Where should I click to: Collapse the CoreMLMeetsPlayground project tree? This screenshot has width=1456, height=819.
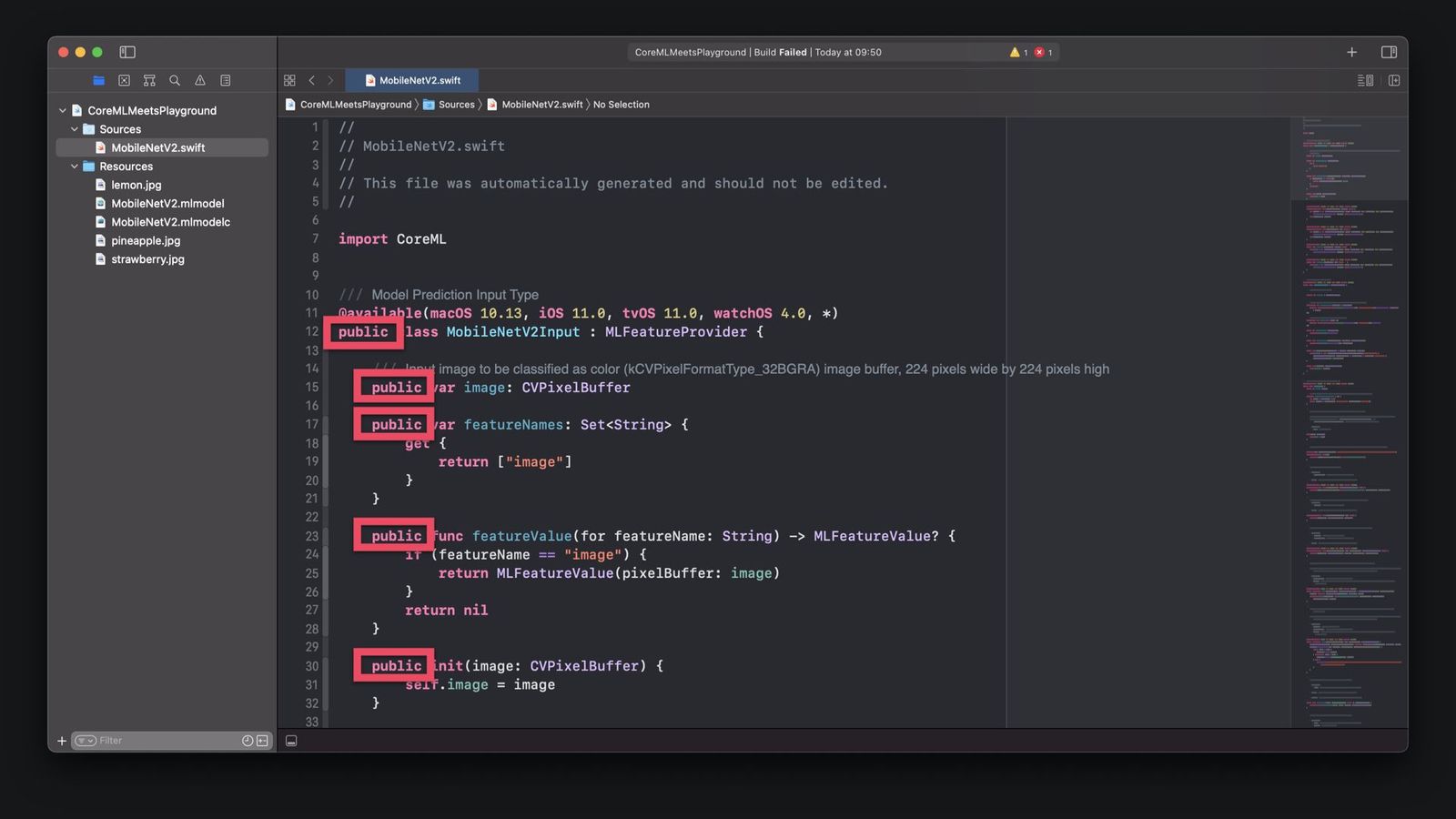point(62,110)
